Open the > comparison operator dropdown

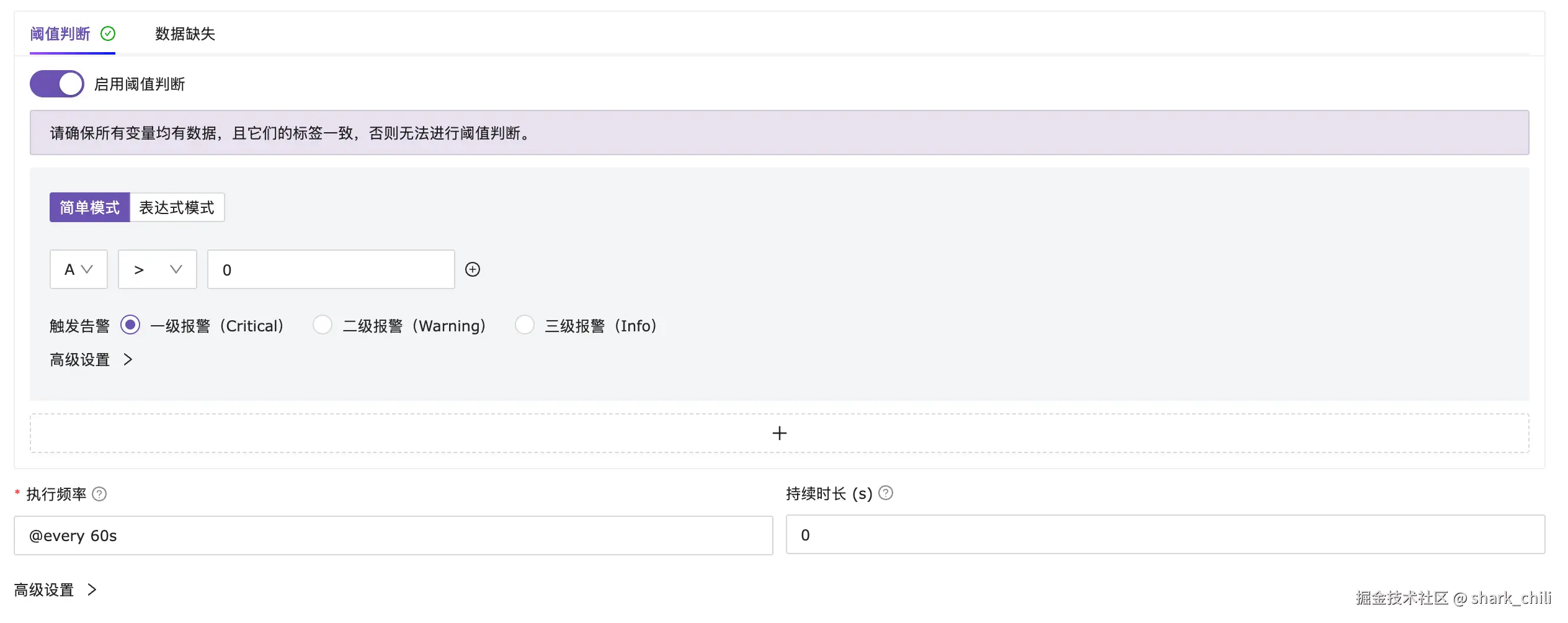point(158,269)
